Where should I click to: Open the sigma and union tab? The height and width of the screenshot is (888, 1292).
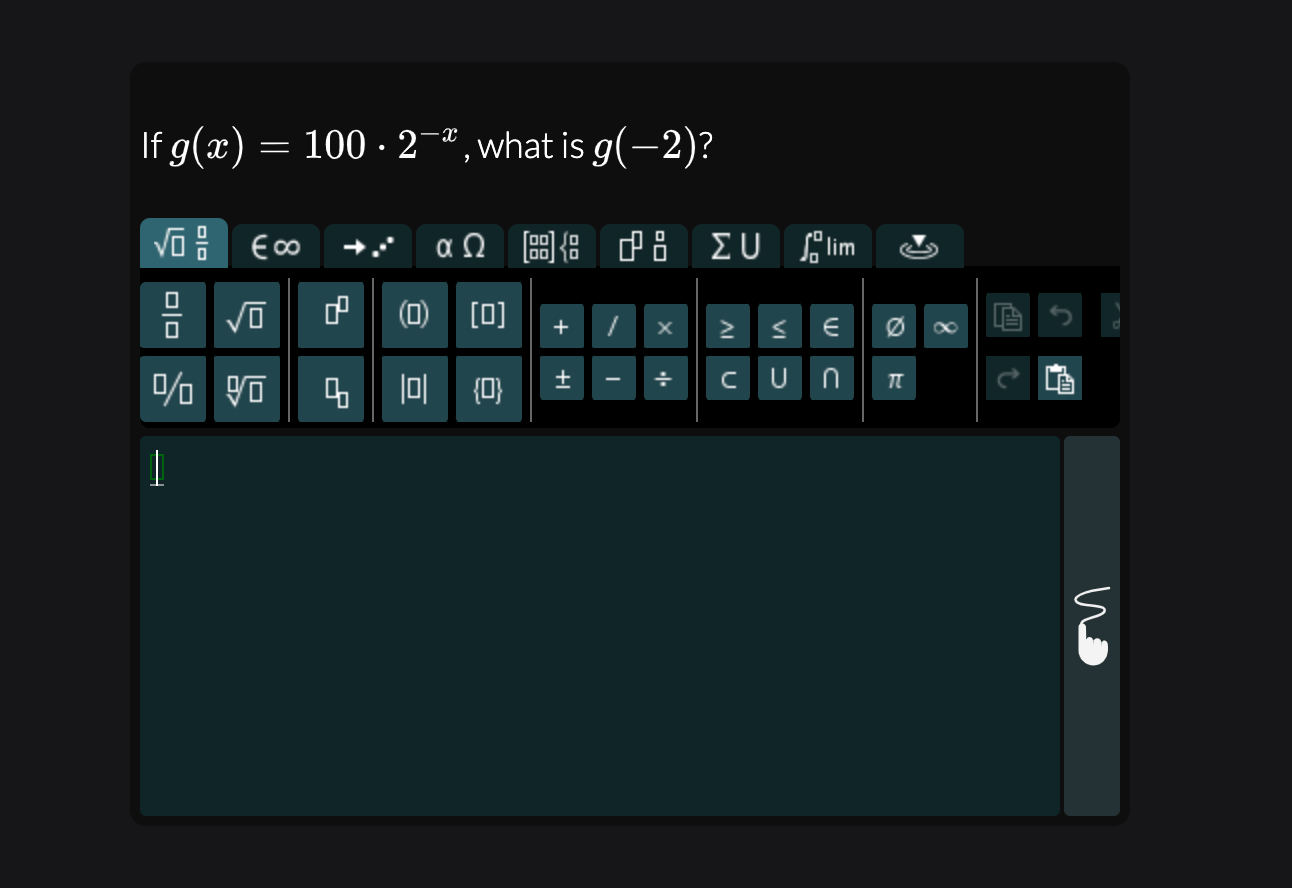[736, 245]
